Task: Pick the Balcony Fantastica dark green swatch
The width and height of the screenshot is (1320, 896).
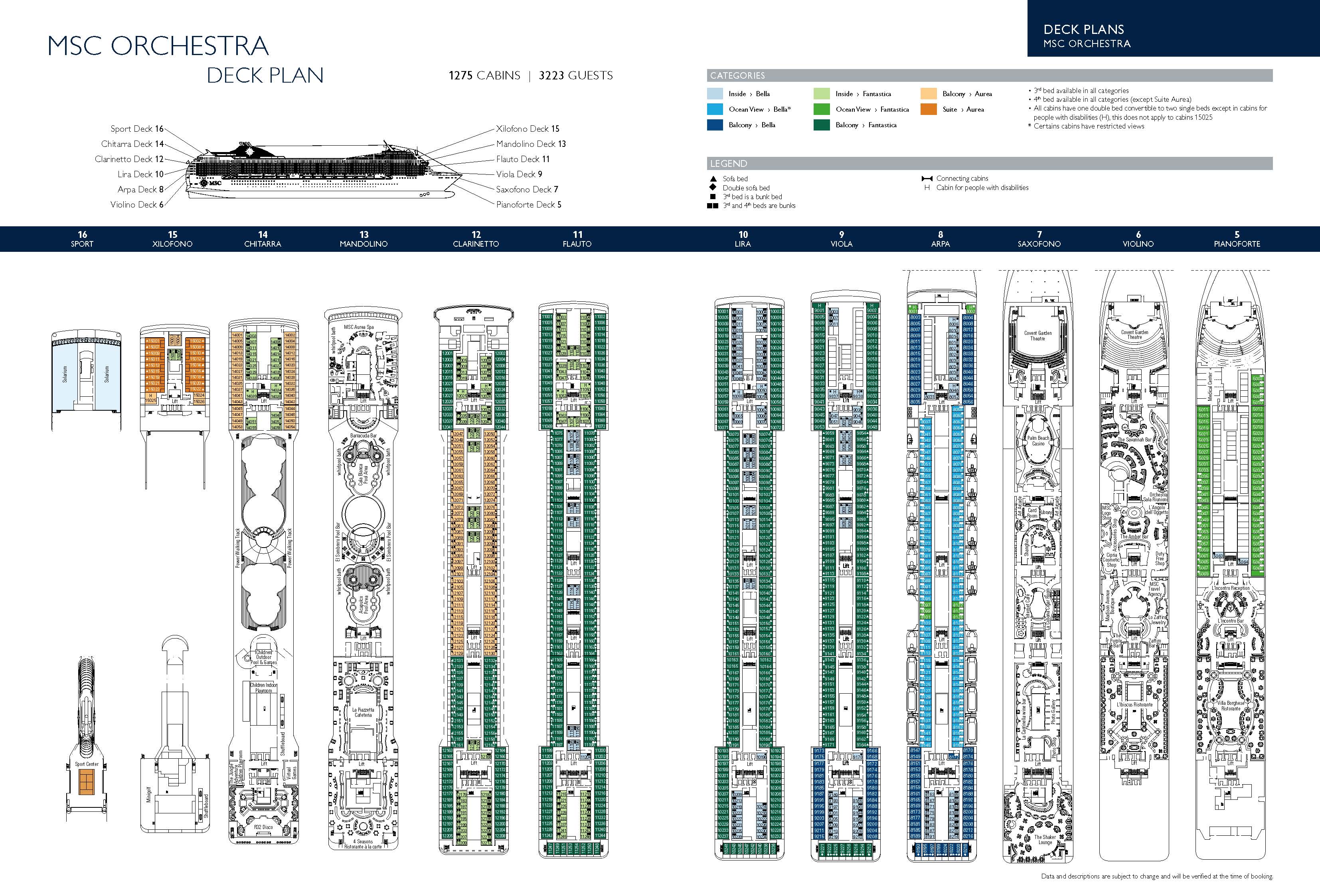Action: [x=821, y=125]
